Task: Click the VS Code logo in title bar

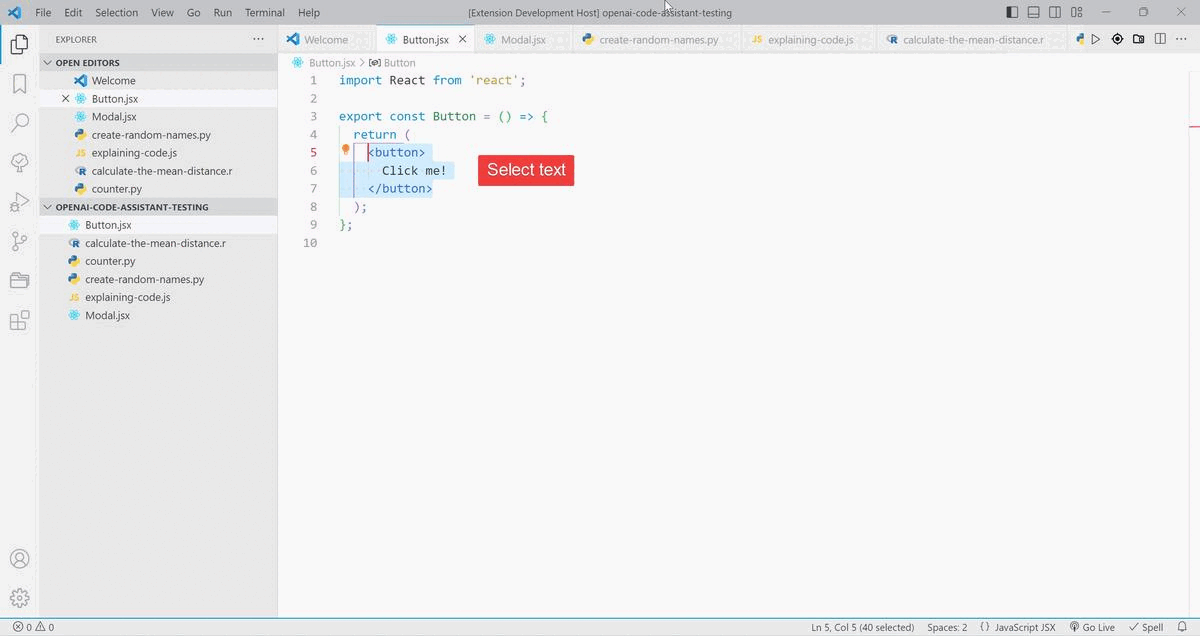Action: click(x=14, y=12)
